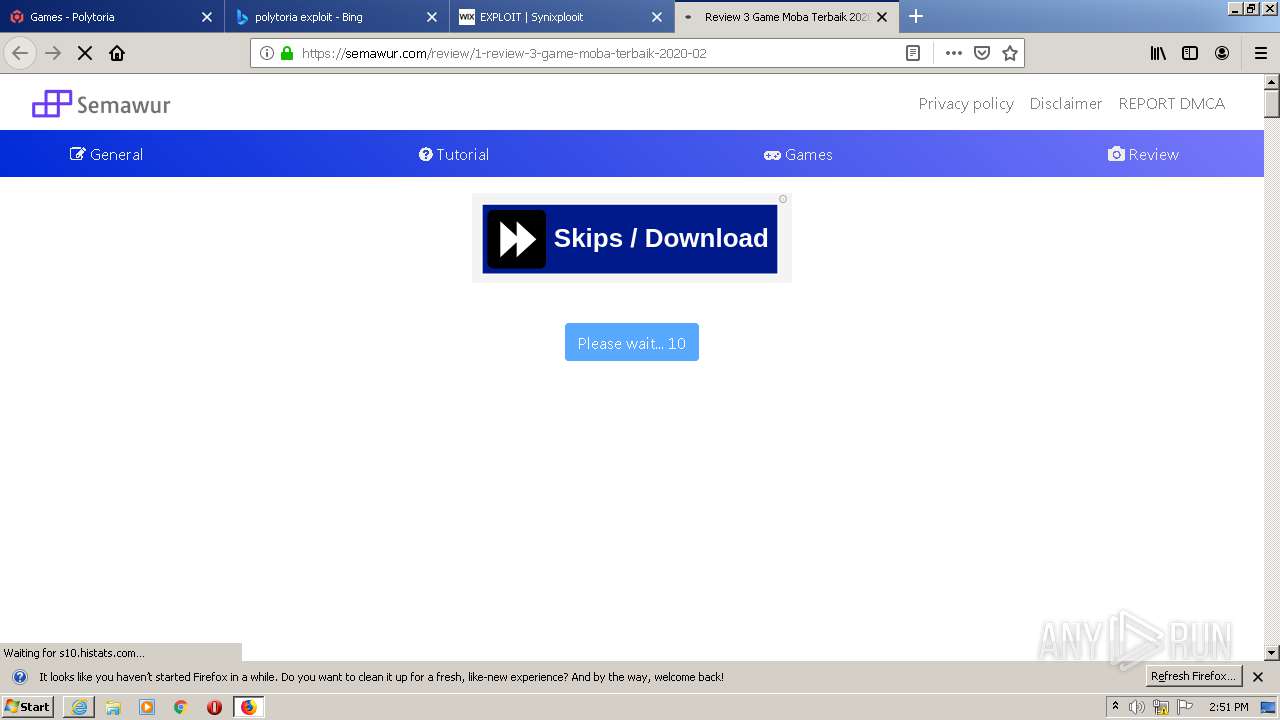The width and height of the screenshot is (1280, 720).
Task: Launch Internet Explorer from taskbar
Action: 79,707
